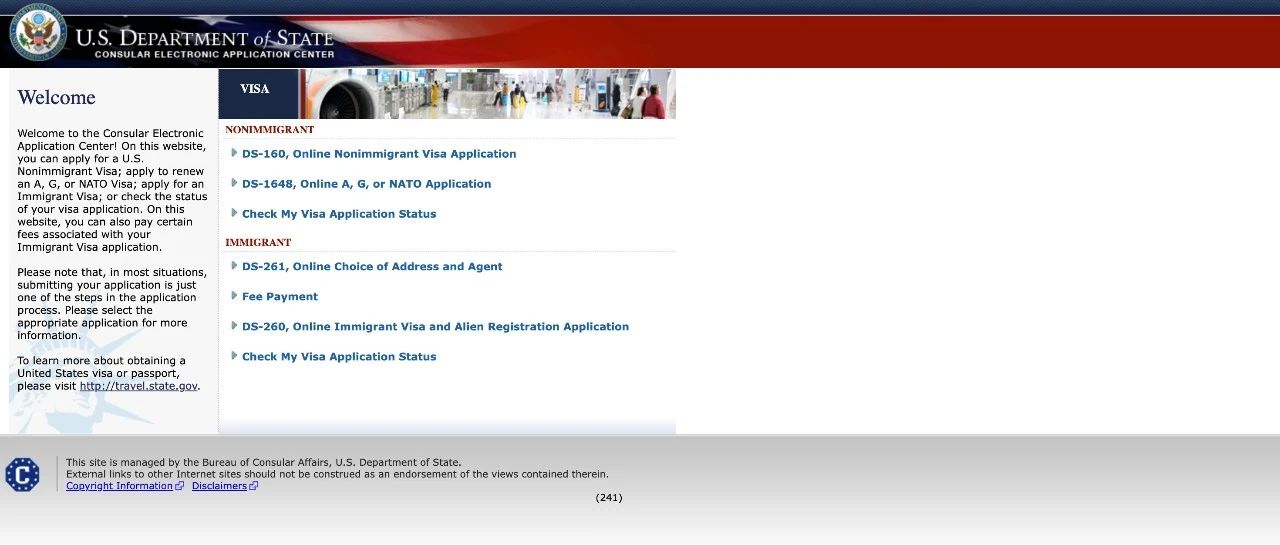1280x545 pixels.
Task: Open the Fee Payment link
Action: click(280, 297)
